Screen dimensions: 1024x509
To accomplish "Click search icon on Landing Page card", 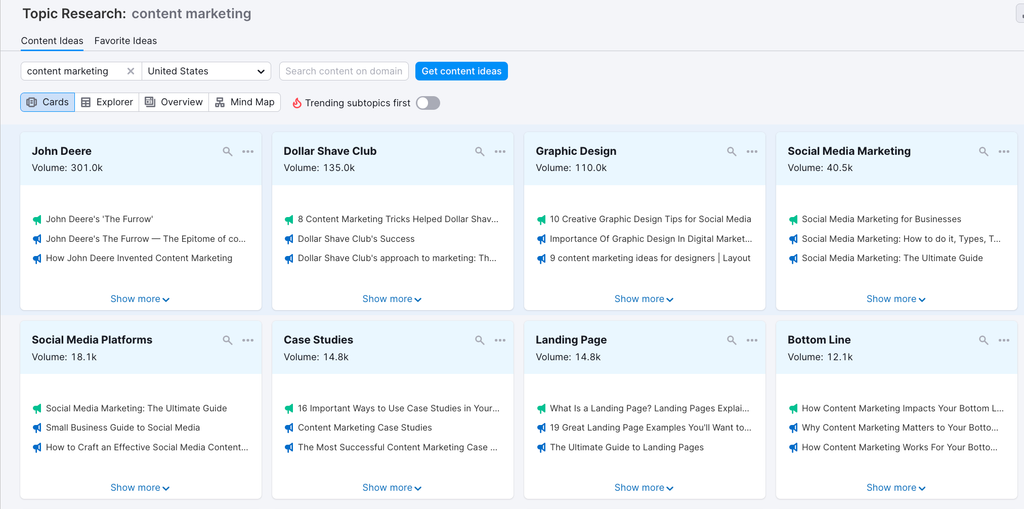I will 731,340.
